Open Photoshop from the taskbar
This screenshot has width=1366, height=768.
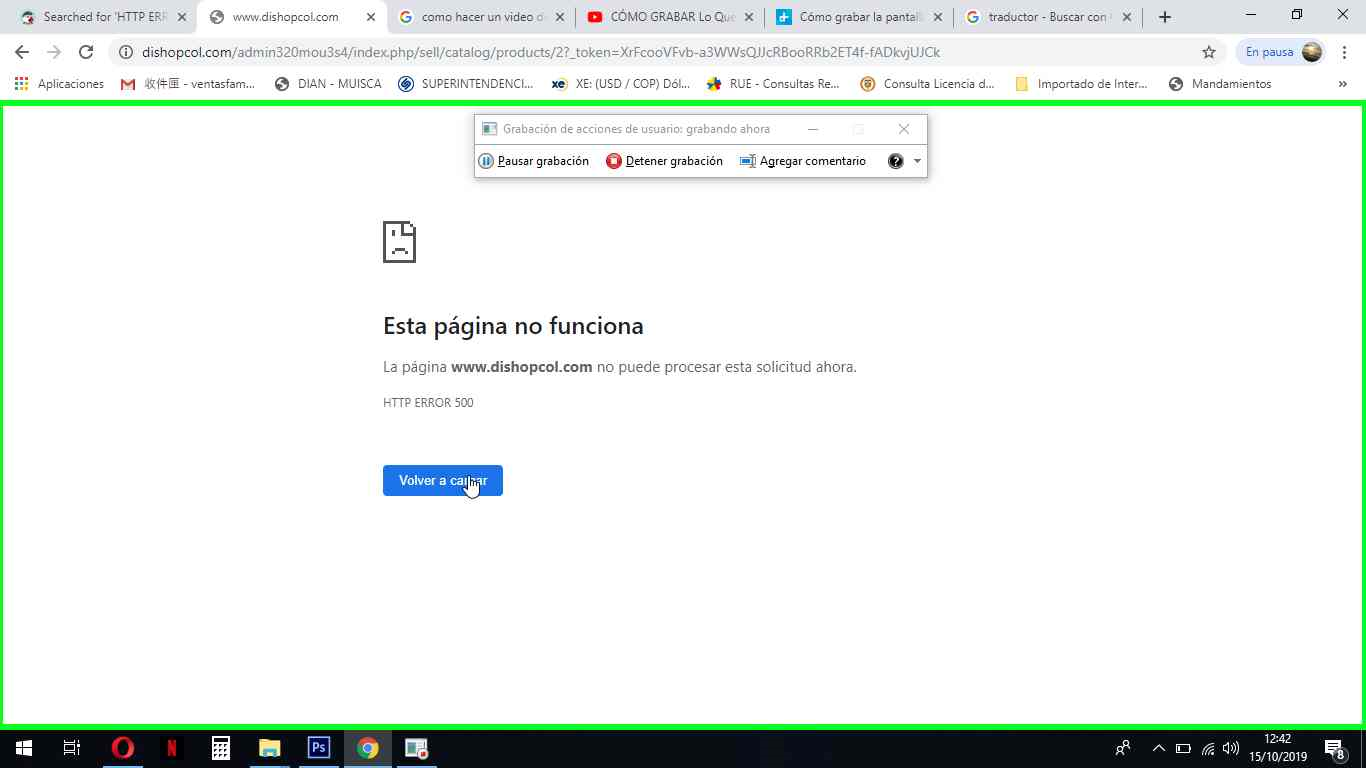[x=318, y=748]
